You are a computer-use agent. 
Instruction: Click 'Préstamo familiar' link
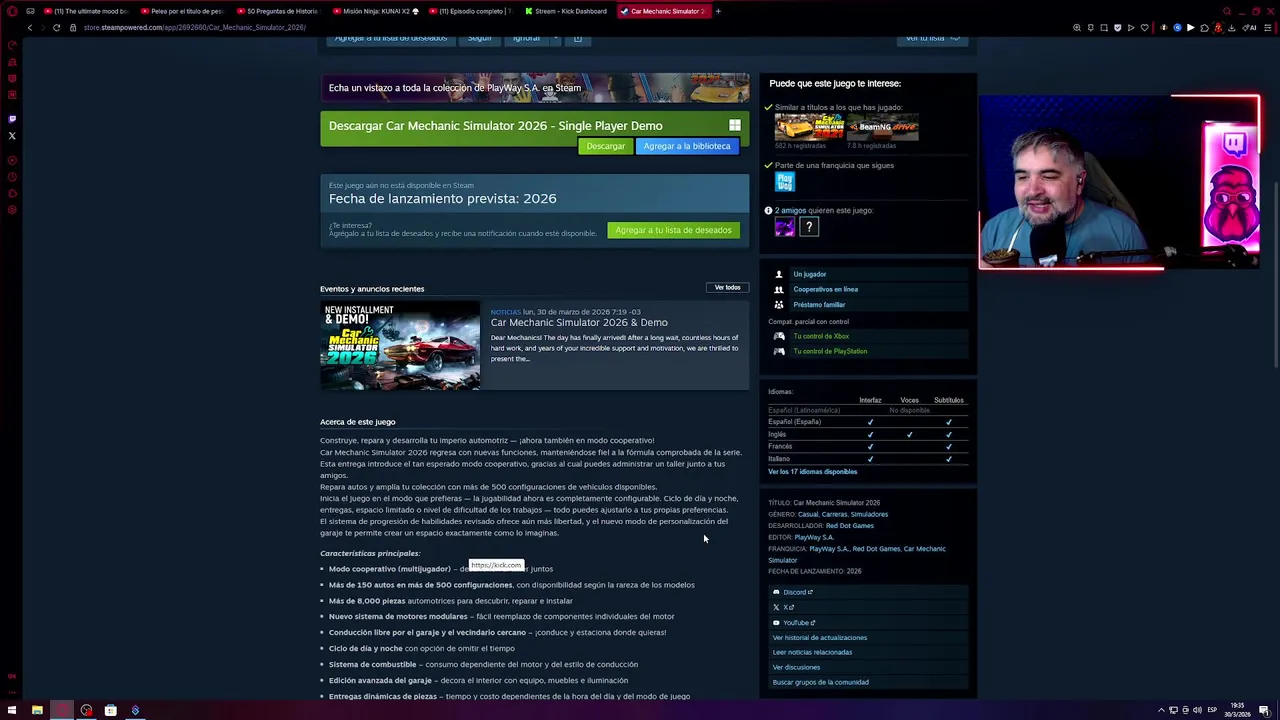(x=819, y=304)
